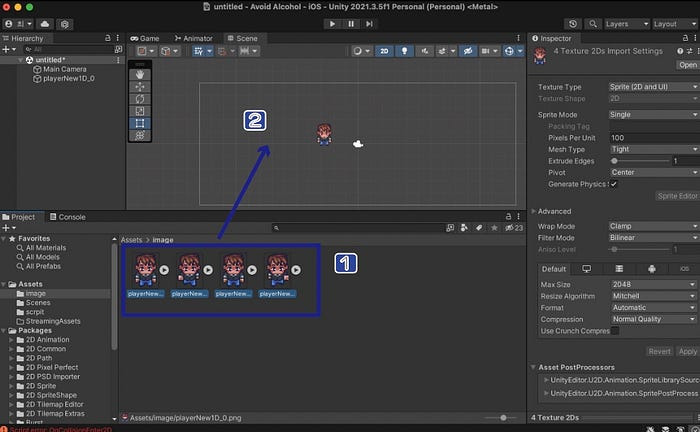
Task: Select the Move tool in Scene view
Action: pos(140,85)
